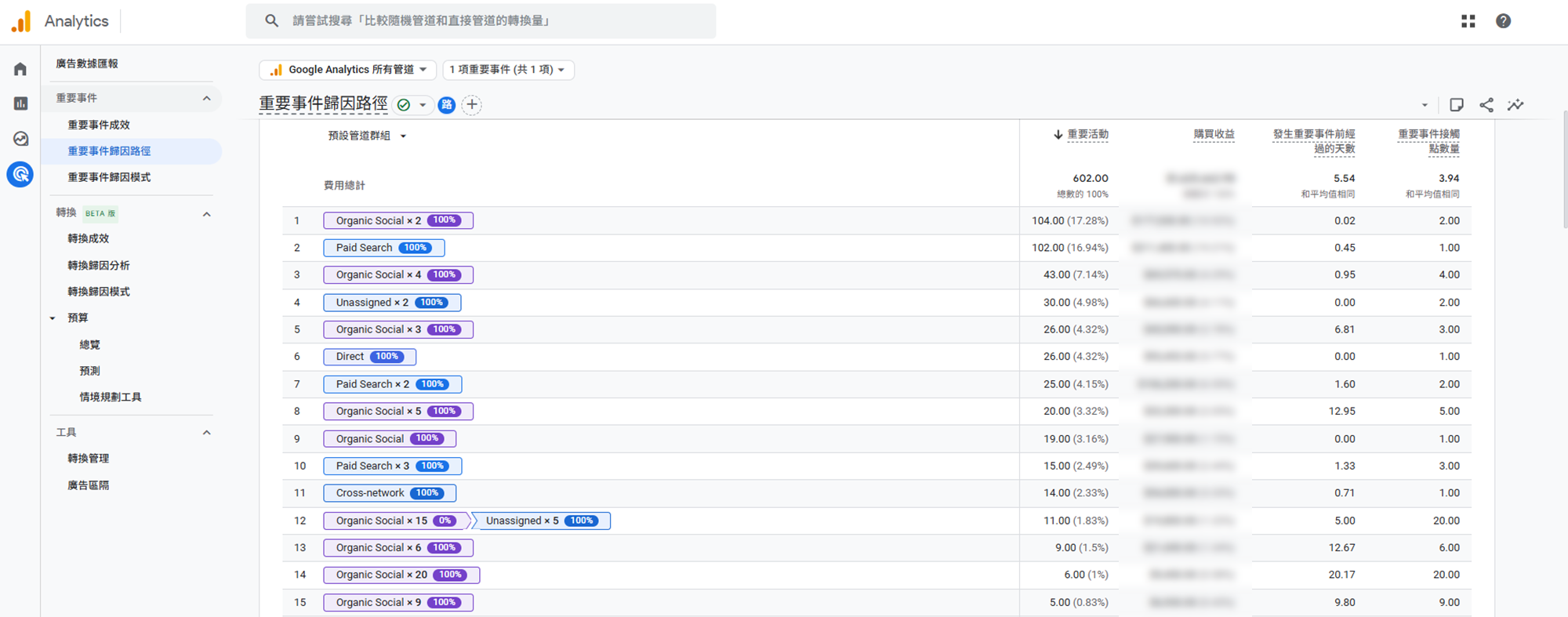The image size is (1568, 617).
Task: Open the Explore icon in left rail
Action: 20,139
